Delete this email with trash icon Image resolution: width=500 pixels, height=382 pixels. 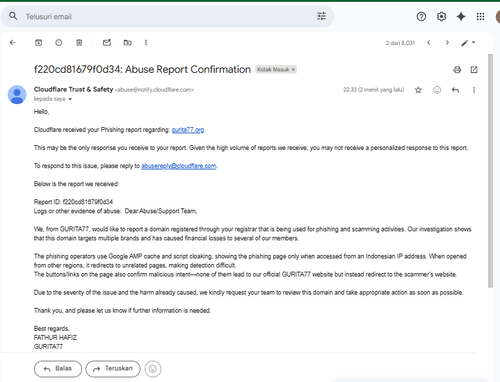79,43
